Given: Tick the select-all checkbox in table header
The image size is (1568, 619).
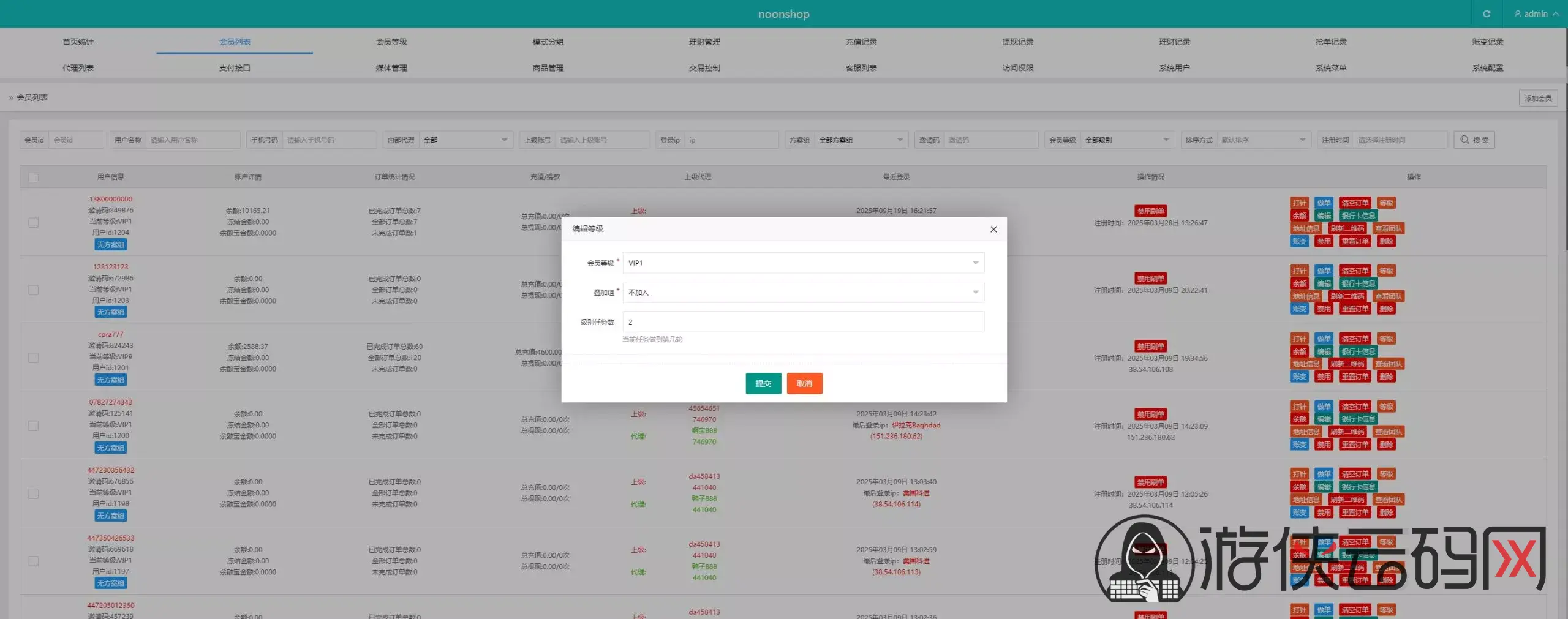Looking at the screenshot, I should (x=34, y=178).
